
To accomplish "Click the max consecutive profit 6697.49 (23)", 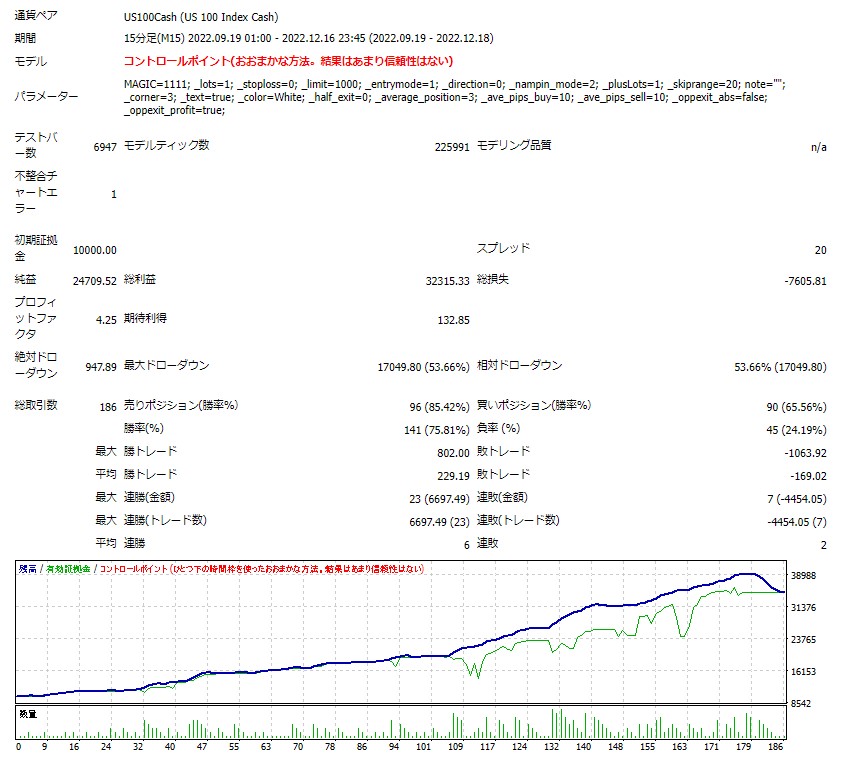I will (x=439, y=522).
